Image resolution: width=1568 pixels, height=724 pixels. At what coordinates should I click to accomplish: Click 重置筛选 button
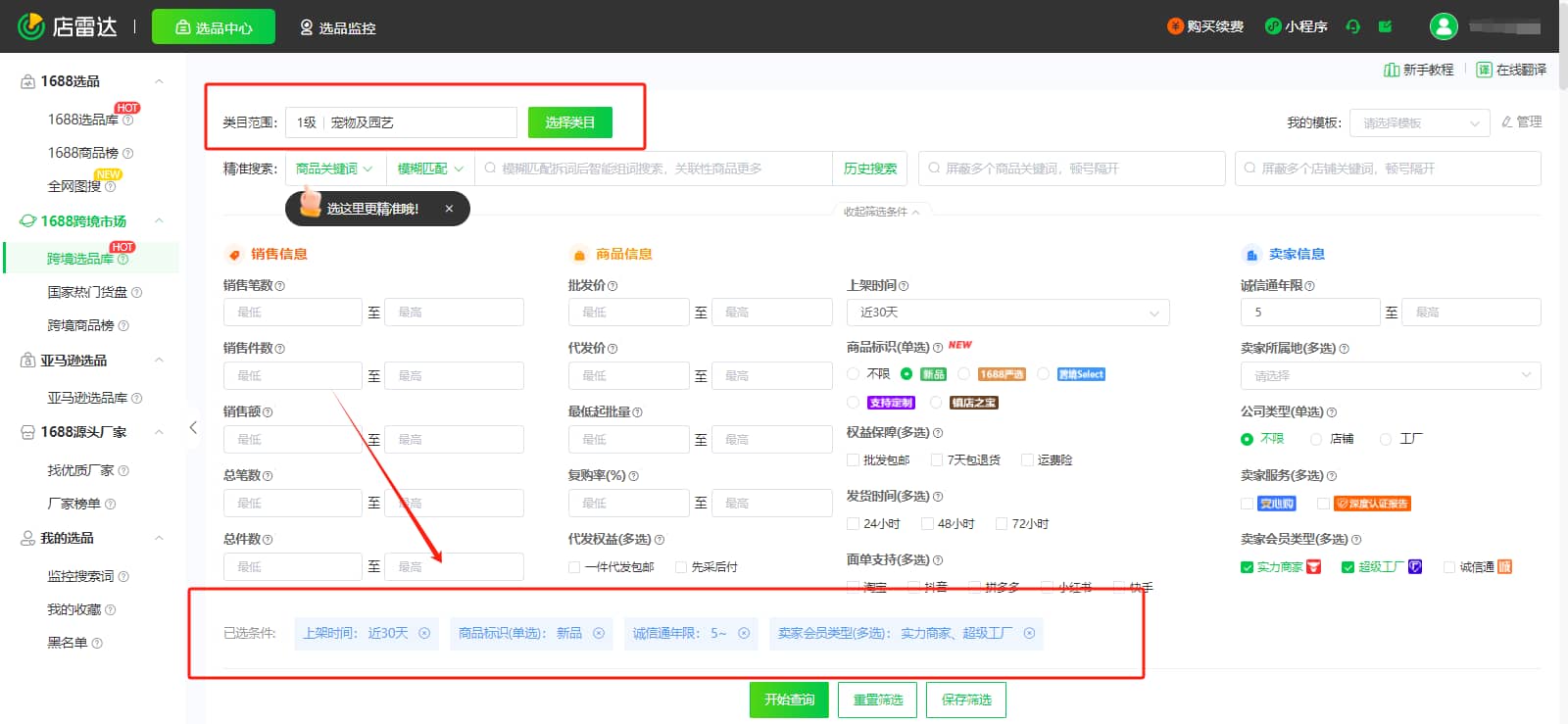click(x=878, y=700)
